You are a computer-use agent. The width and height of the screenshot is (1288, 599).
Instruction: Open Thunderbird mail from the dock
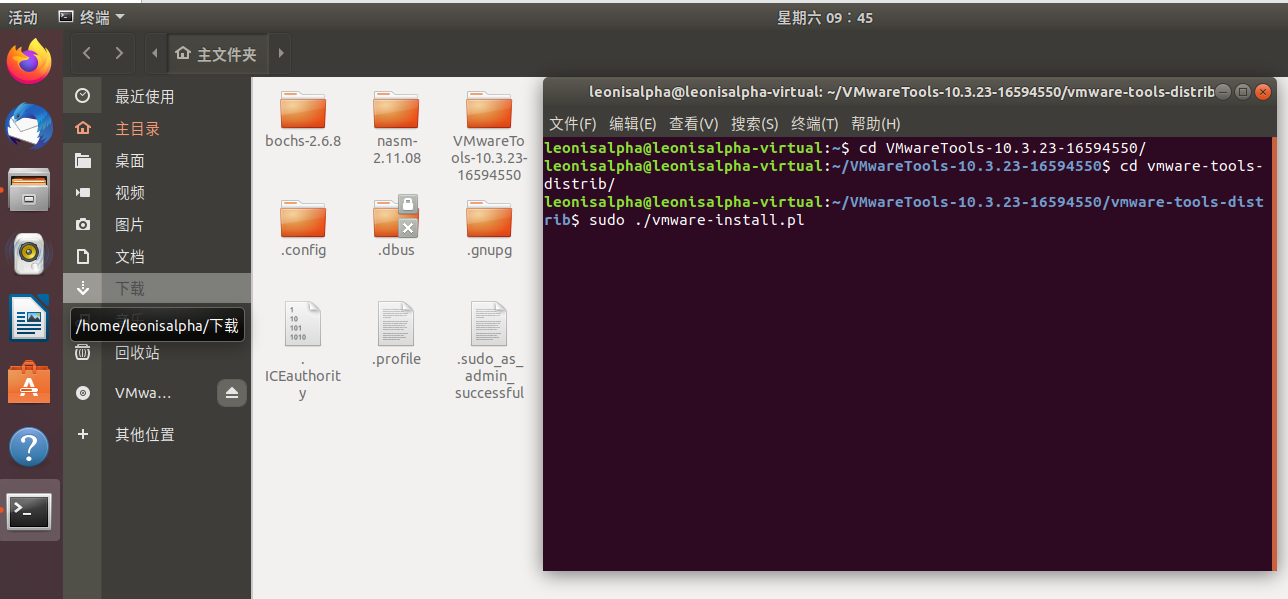pyautogui.click(x=30, y=126)
